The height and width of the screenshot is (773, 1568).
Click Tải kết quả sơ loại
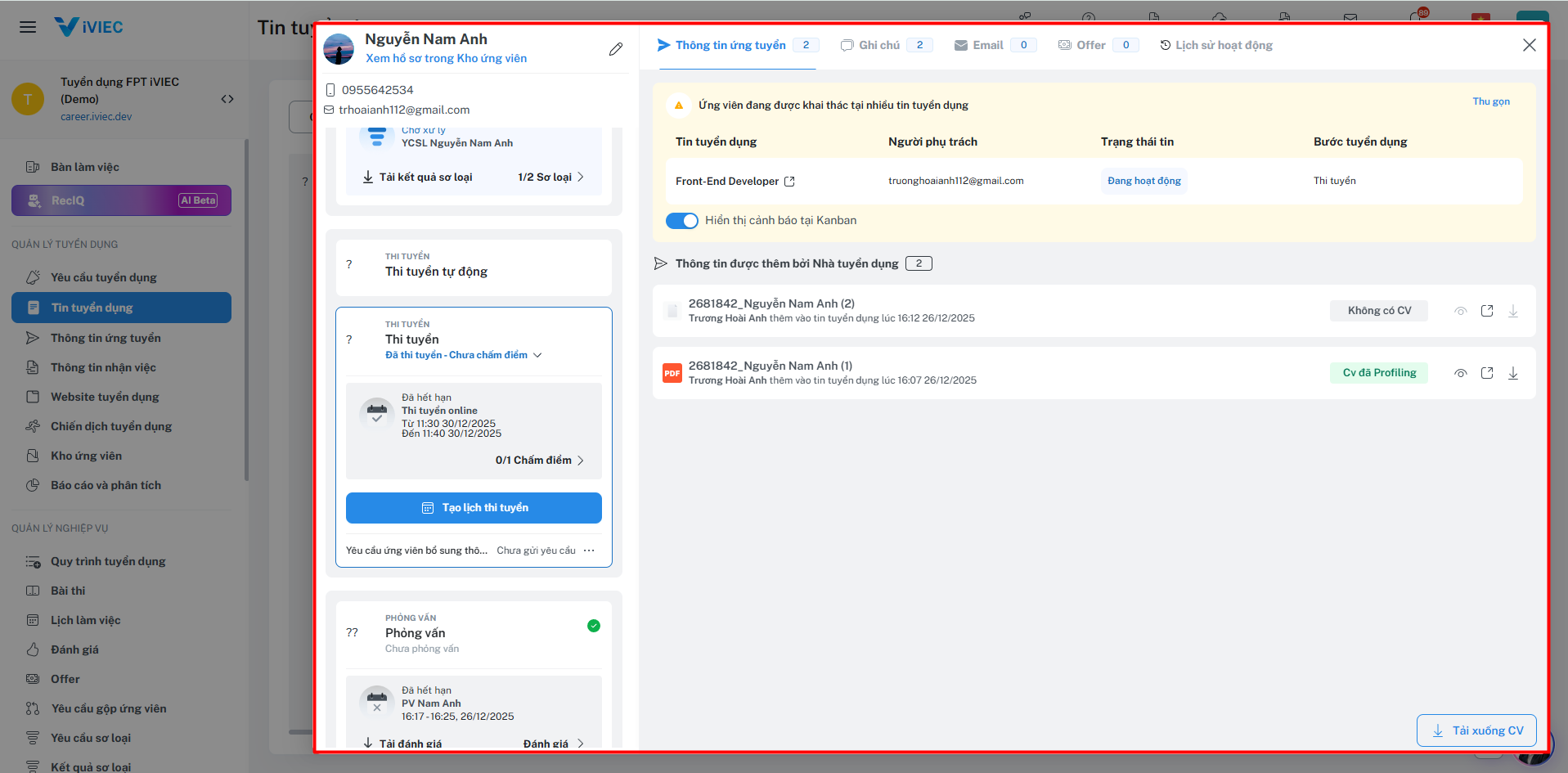click(418, 178)
